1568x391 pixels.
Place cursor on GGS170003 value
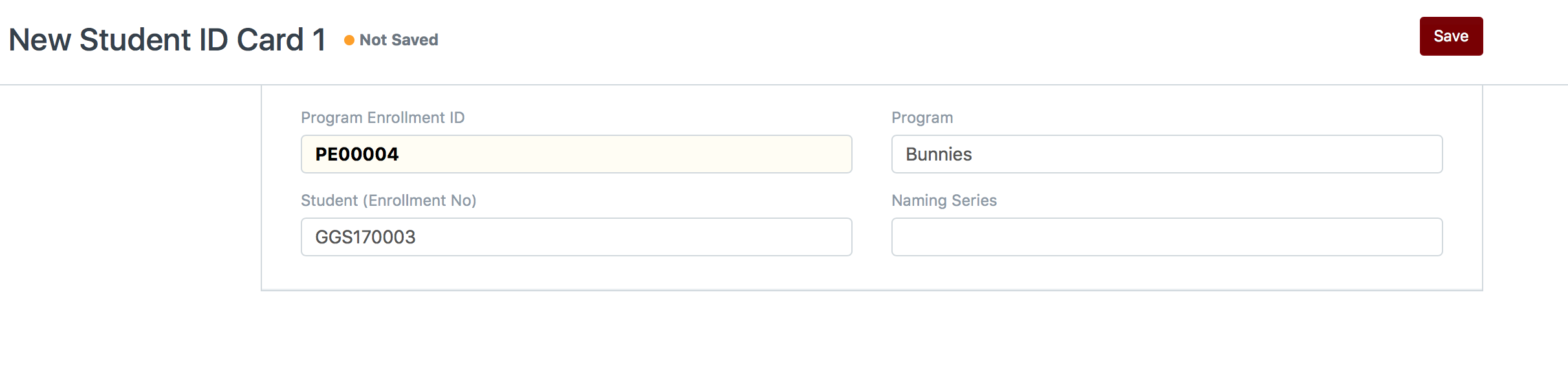[365, 237]
